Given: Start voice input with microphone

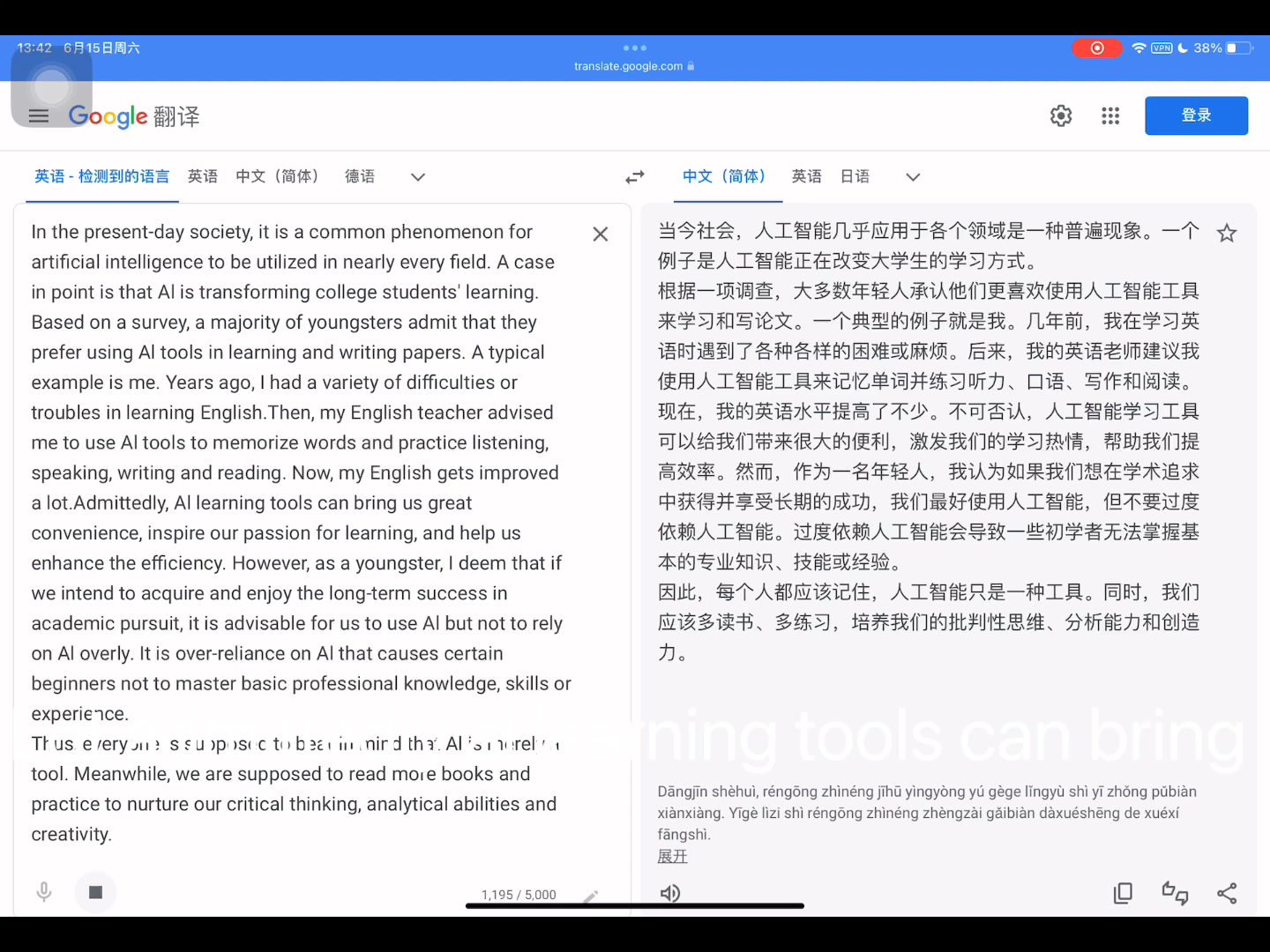Looking at the screenshot, I should [x=44, y=893].
